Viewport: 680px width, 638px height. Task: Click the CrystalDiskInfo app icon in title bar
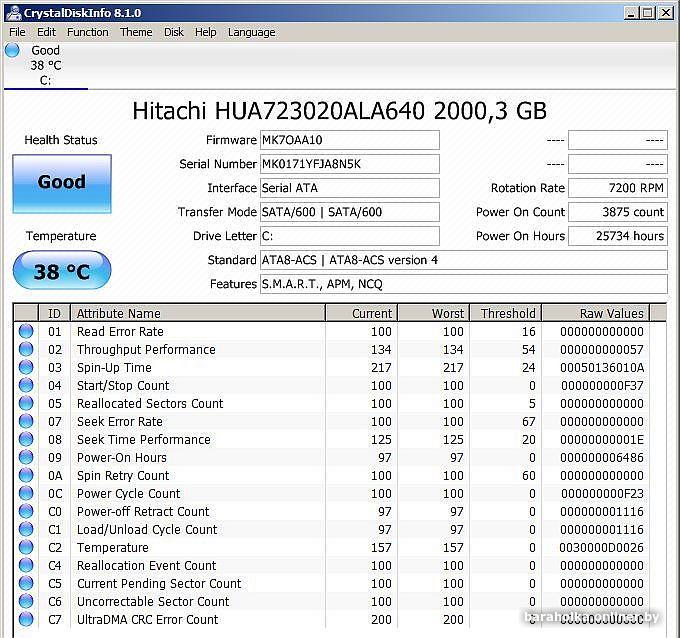coord(13,13)
